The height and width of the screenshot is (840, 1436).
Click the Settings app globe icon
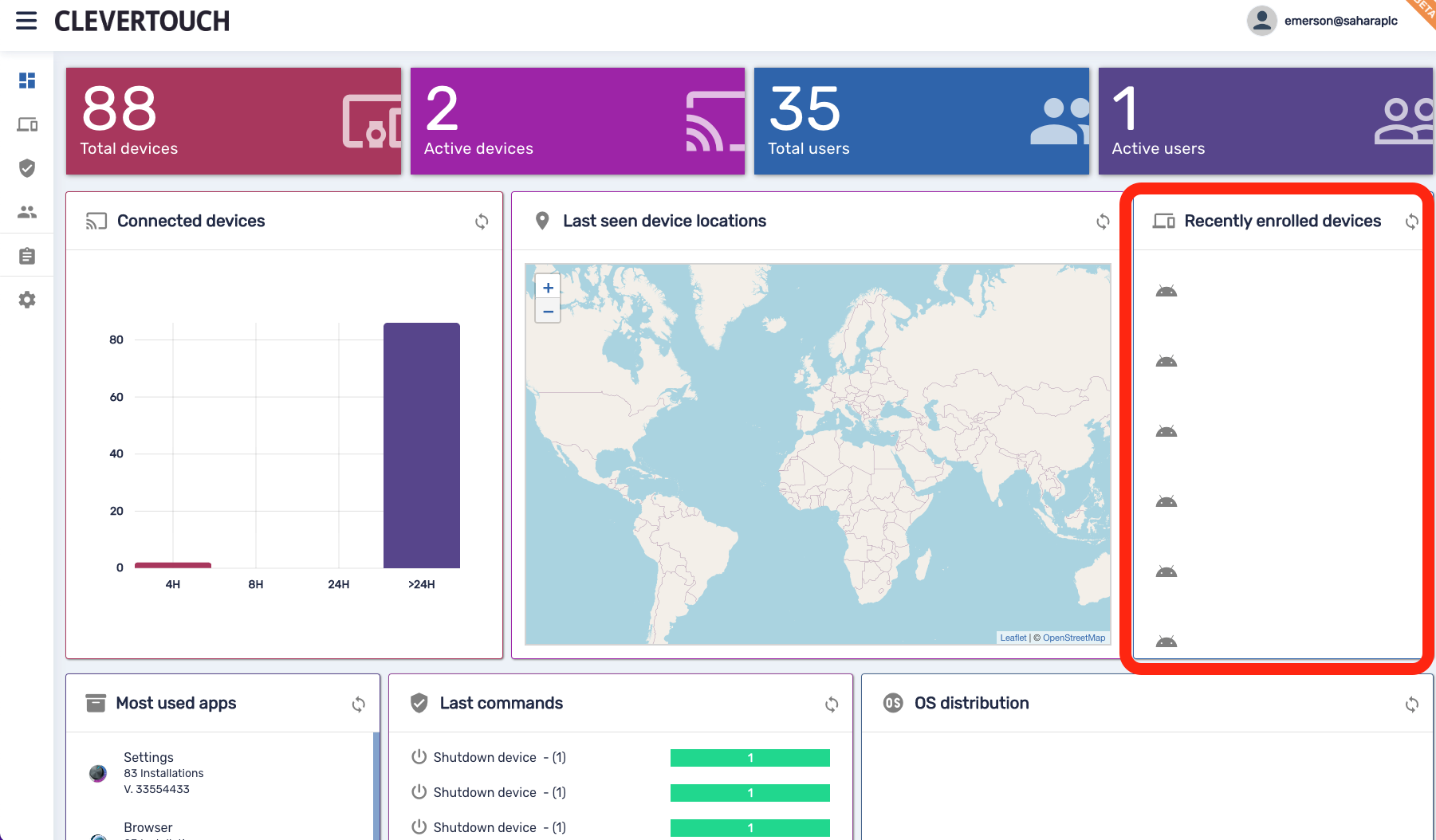(98, 773)
